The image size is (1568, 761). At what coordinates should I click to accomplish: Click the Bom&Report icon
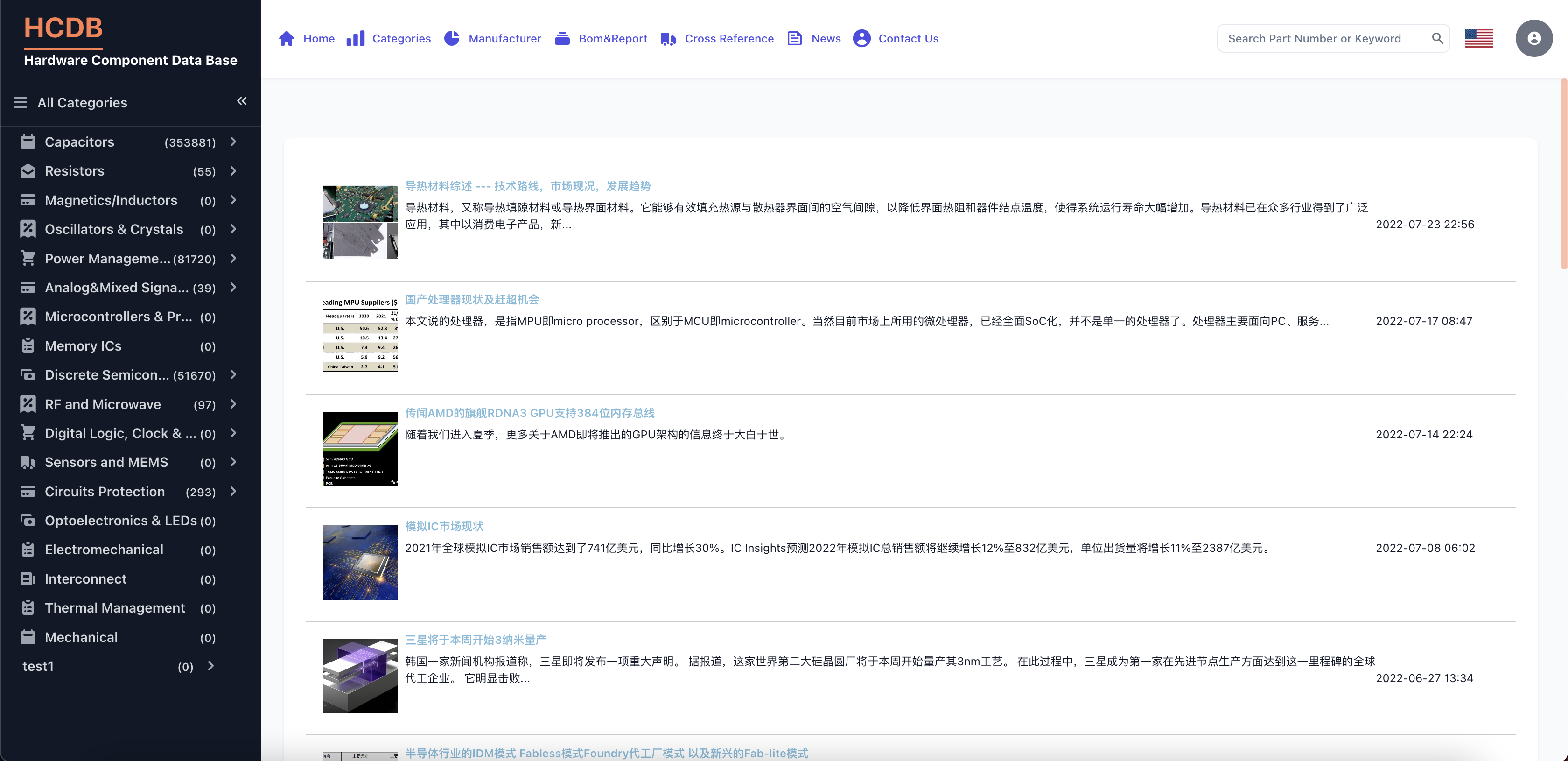click(x=562, y=38)
